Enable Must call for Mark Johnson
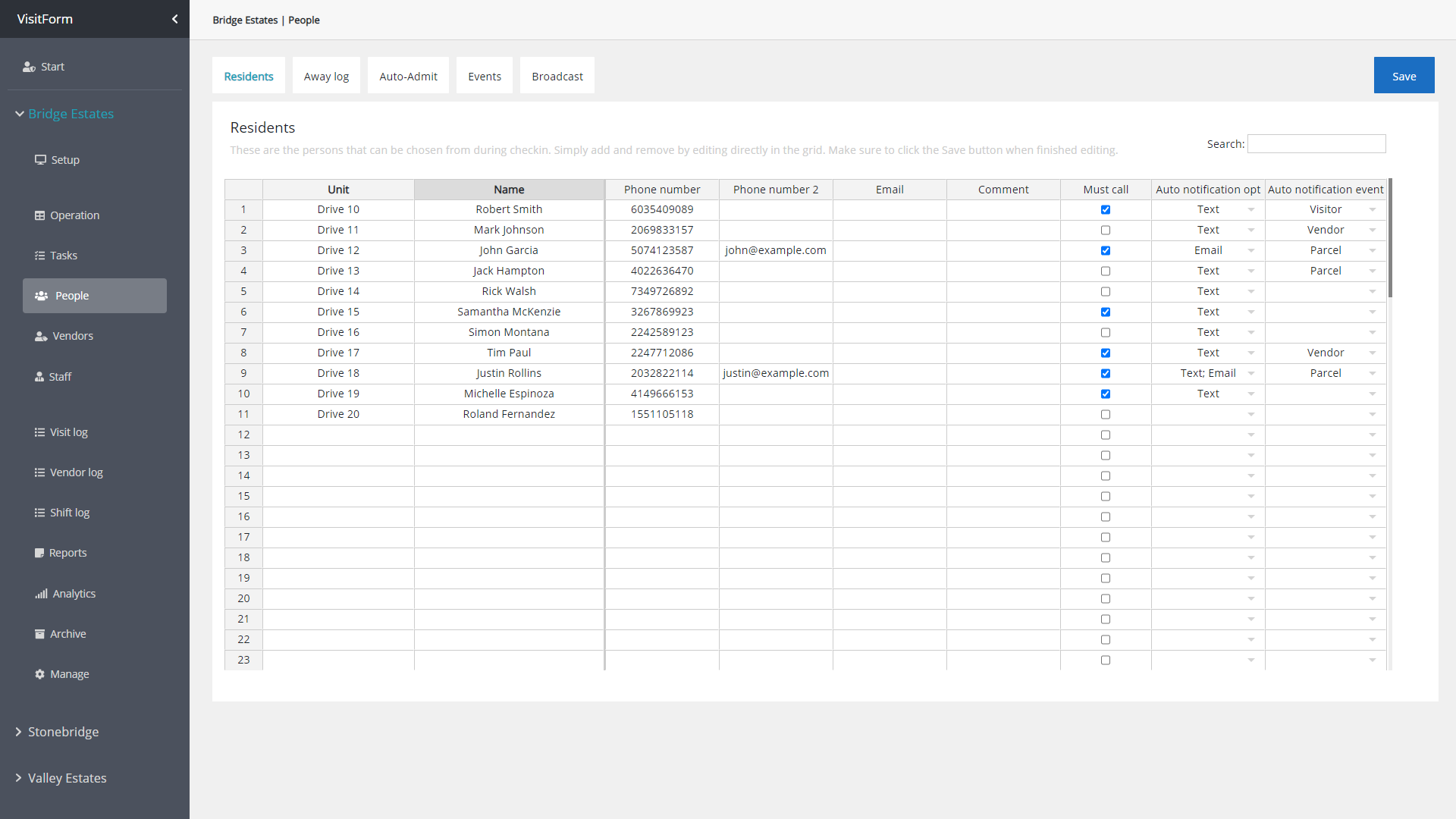 click(1106, 231)
